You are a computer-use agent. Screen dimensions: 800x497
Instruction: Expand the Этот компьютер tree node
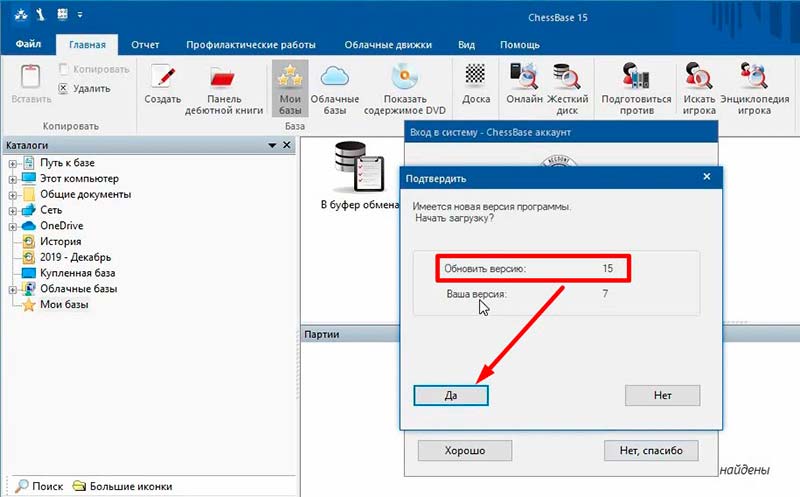(x=12, y=179)
